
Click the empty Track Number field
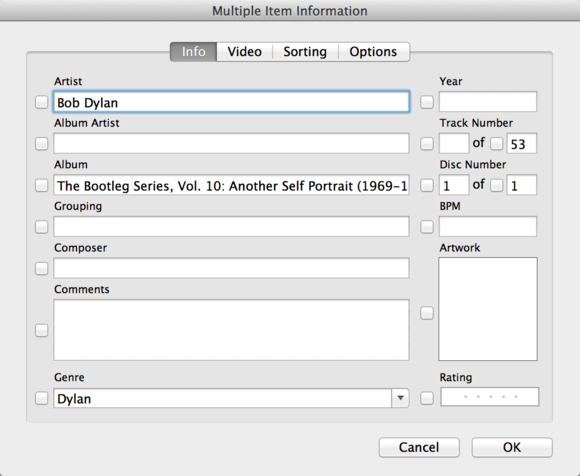pos(454,143)
